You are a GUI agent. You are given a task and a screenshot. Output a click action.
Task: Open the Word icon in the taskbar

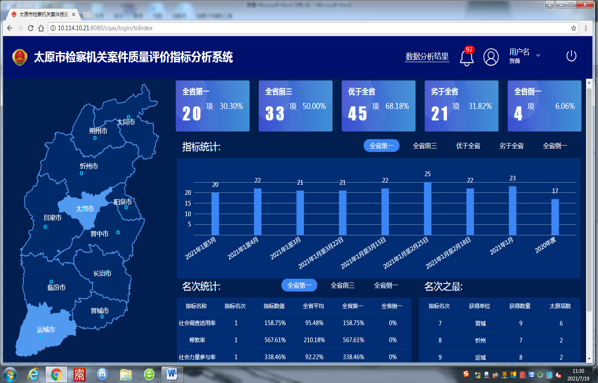click(172, 375)
